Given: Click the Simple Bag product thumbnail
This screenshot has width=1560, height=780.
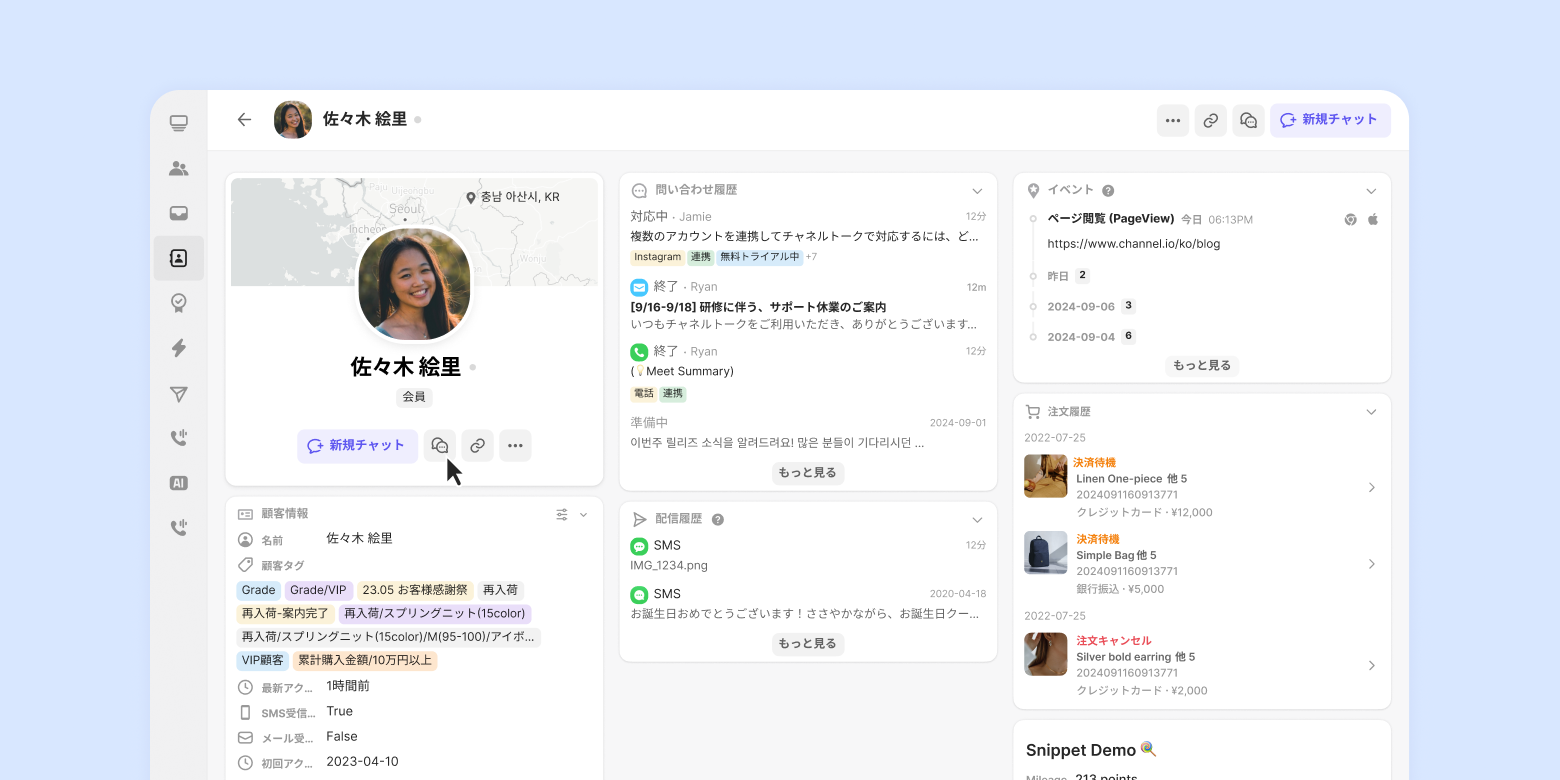Looking at the screenshot, I should pyautogui.click(x=1046, y=552).
